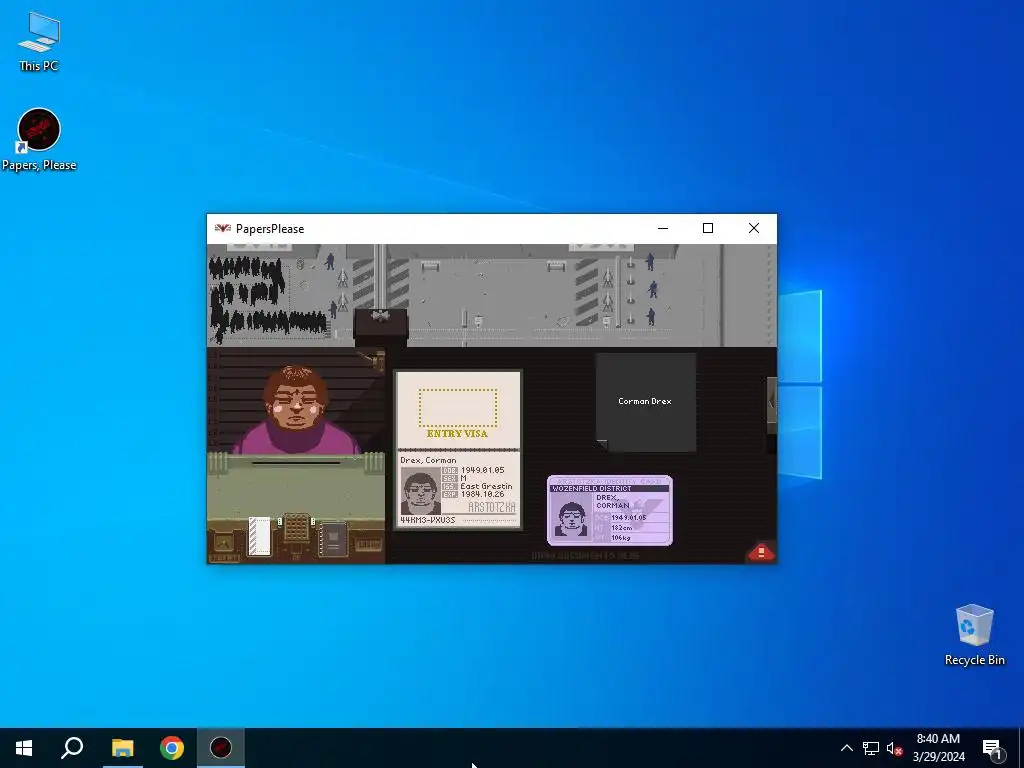Screen dimensions: 1024x768
Task: Close the PapersPlease window
Action: (x=754, y=228)
